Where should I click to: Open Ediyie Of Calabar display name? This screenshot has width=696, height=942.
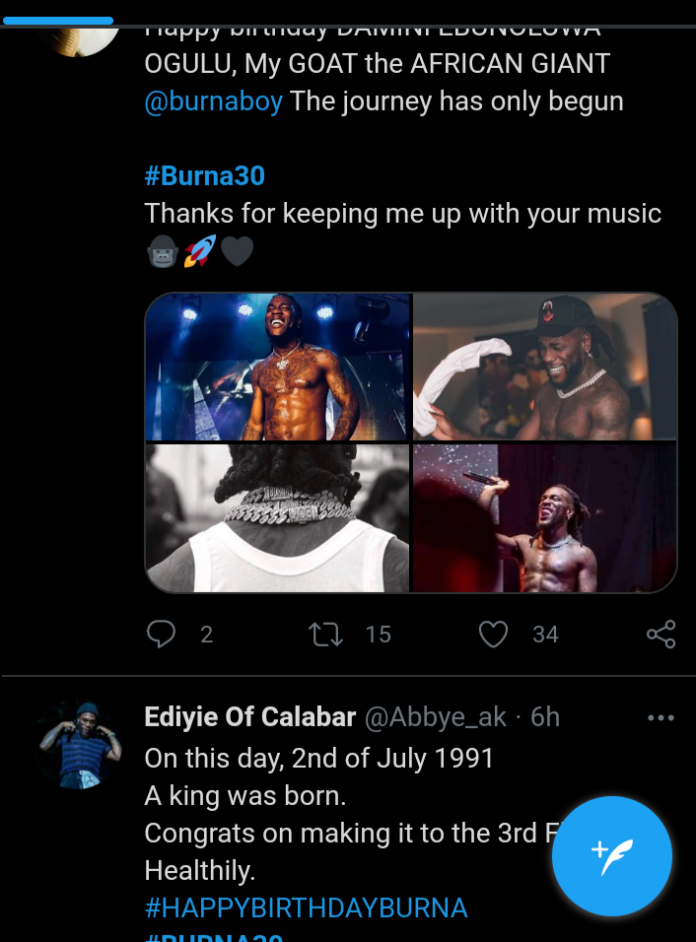[x=250, y=718]
